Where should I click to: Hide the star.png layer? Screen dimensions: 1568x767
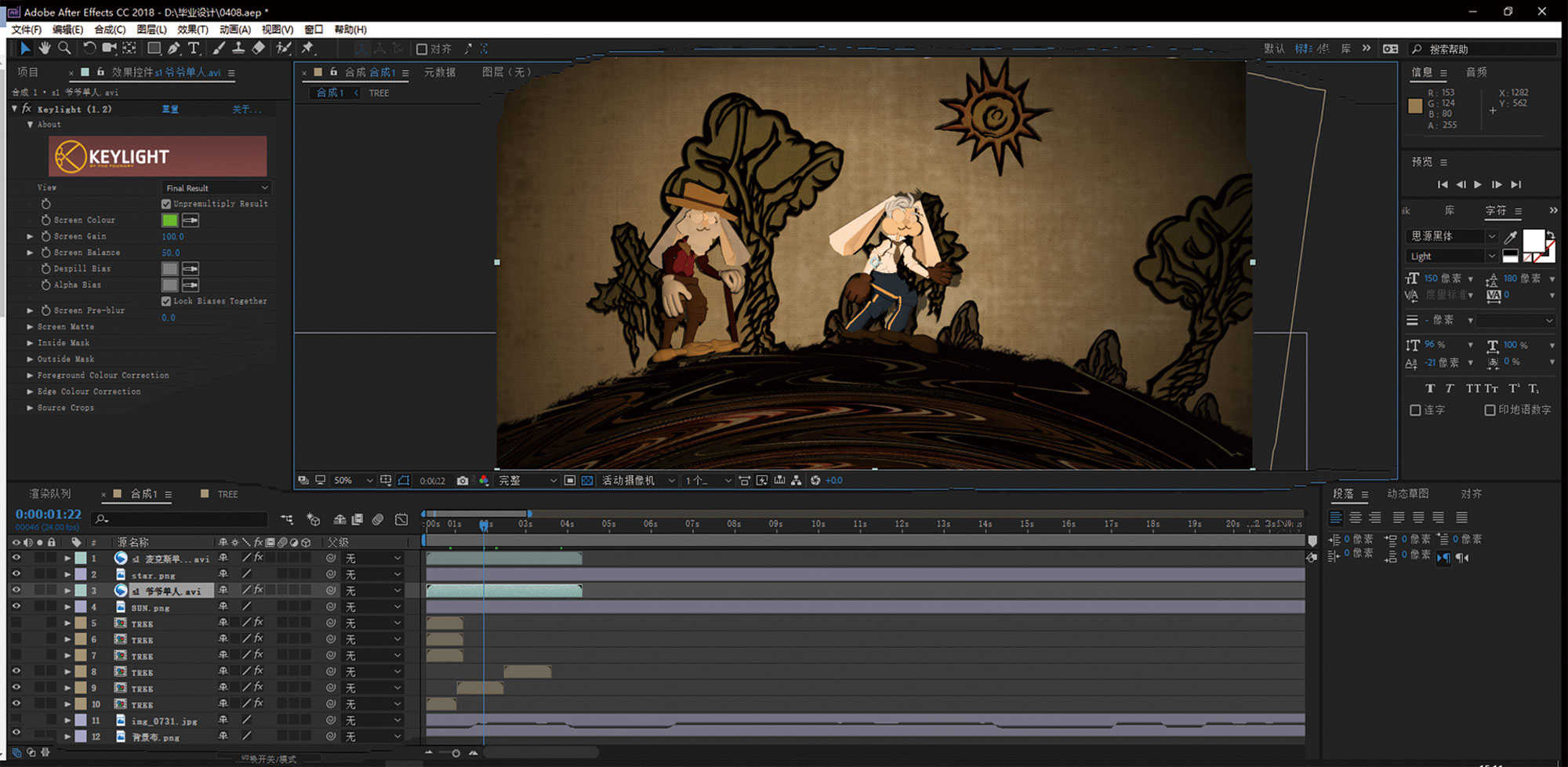click(16, 574)
